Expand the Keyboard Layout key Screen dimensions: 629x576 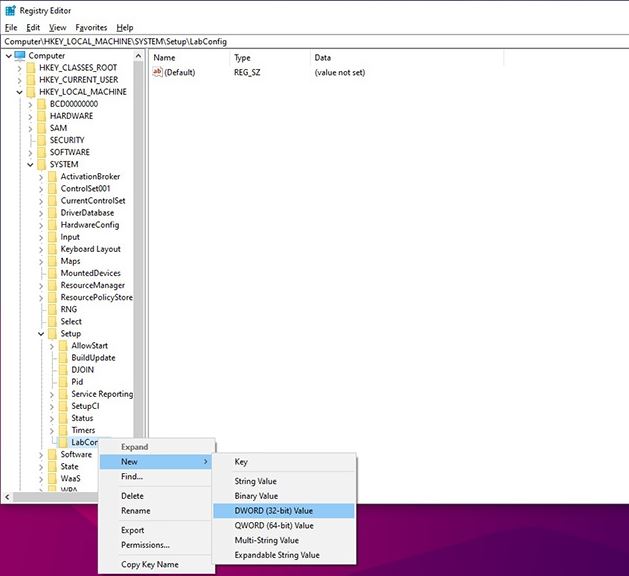[41, 249]
